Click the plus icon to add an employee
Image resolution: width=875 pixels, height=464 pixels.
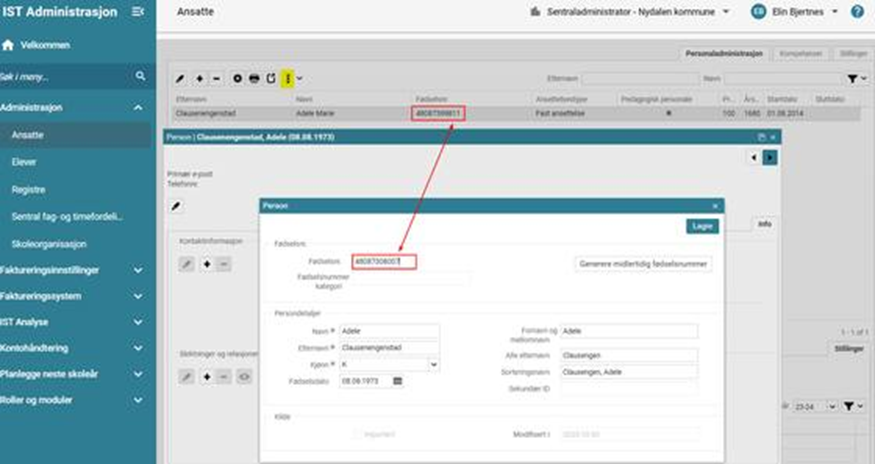pos(199,78)
